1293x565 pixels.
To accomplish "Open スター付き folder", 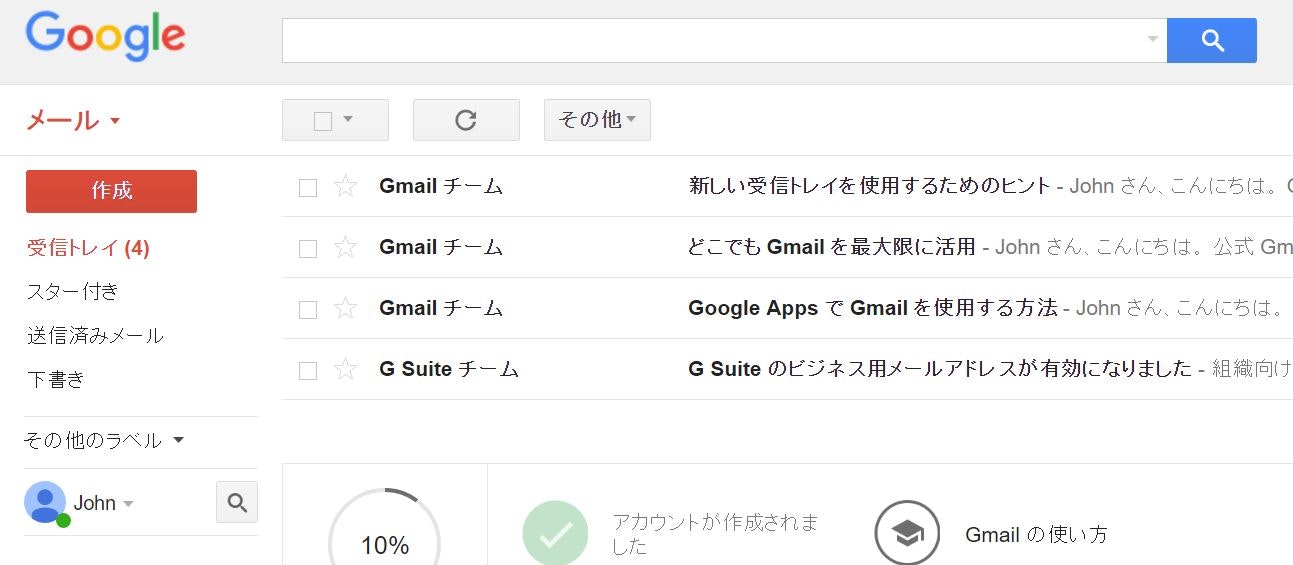I will (73, 292).
